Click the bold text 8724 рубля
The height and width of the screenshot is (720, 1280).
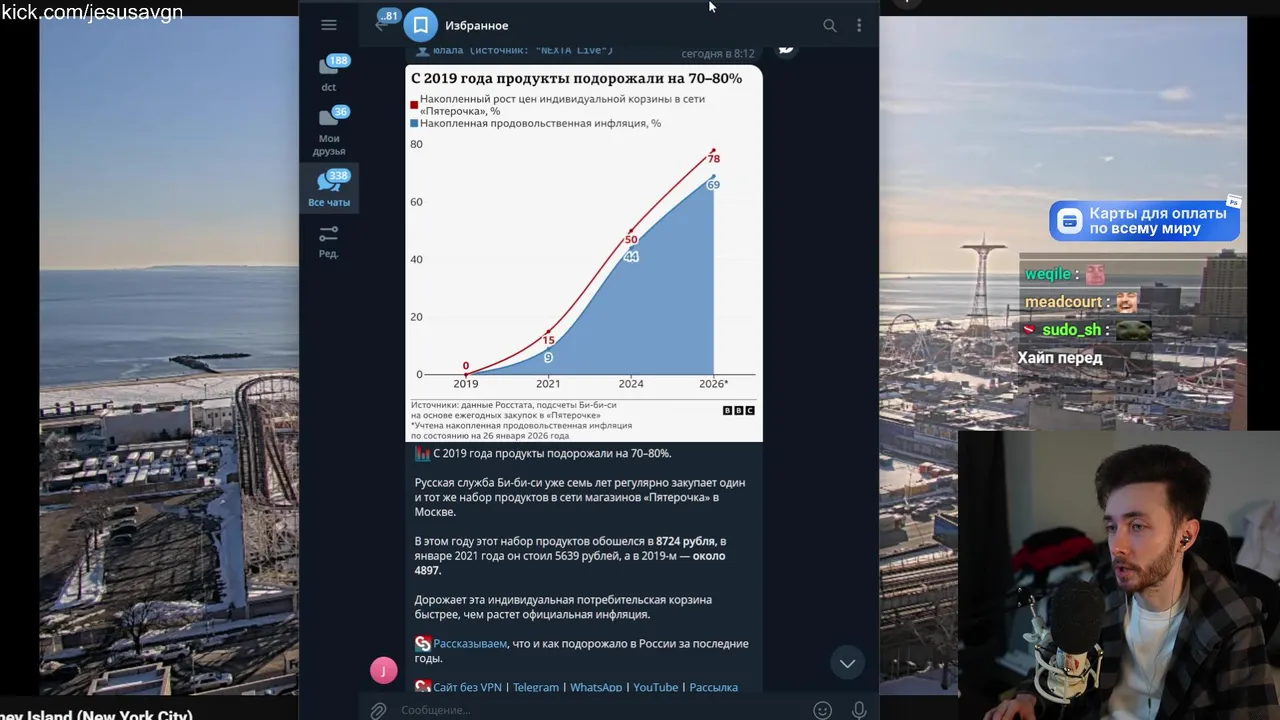(685, 541)
